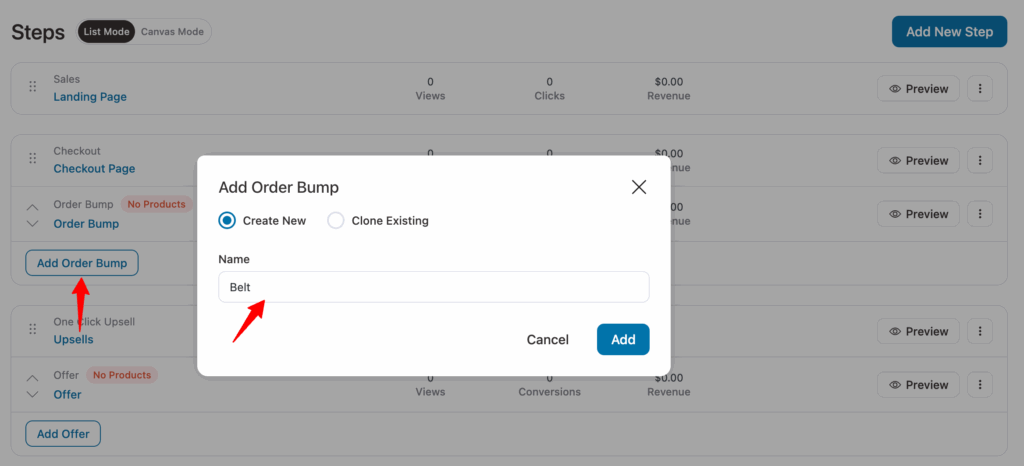Image resolution: width=1024 pixels, height=466 pixels.
Task: Grab the Landing Page drag handle
Action: click(x=32, y=87)
